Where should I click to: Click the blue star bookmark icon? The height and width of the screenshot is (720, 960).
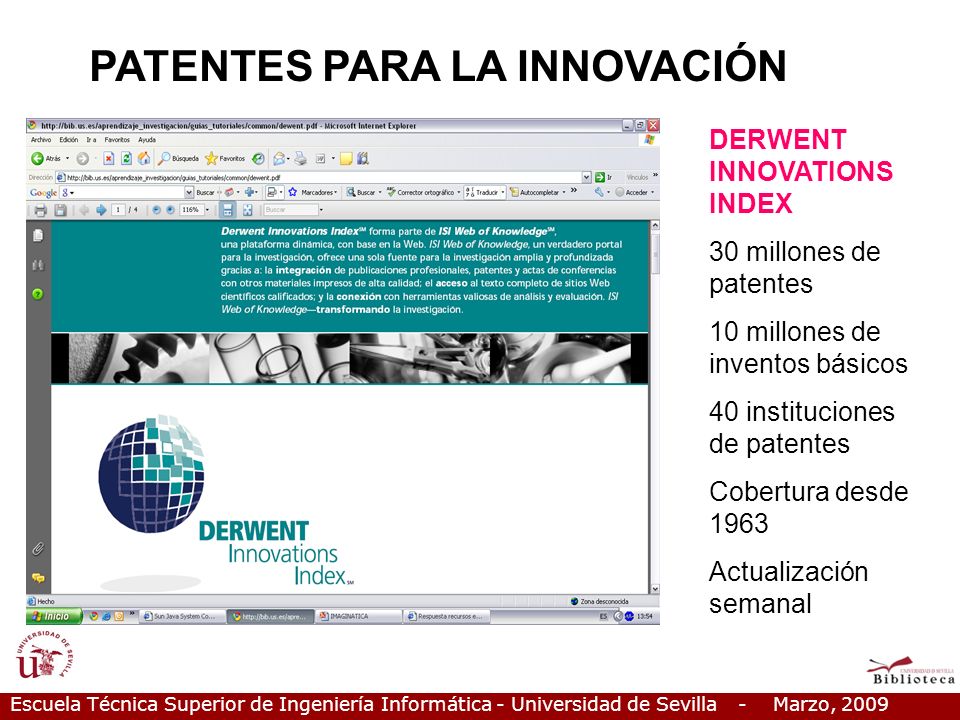pyautogui.click(x=293, y=192)
